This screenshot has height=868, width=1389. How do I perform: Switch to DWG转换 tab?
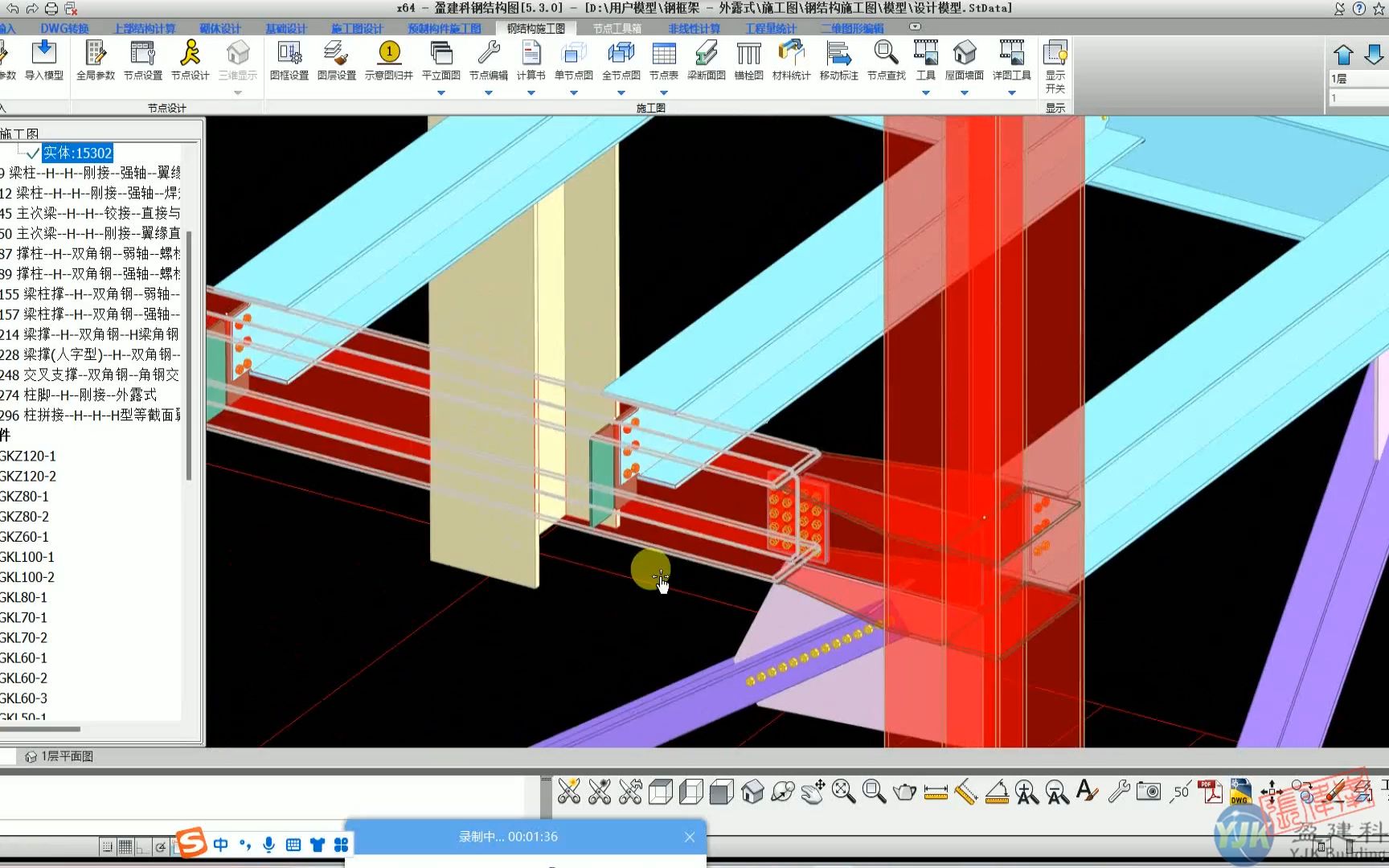click(x=65, y=28)
